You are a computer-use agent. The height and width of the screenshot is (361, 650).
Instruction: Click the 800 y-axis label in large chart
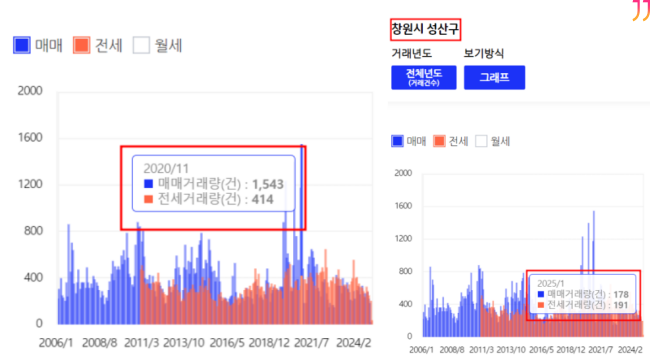pyautogui.click(x=33, y=230)
